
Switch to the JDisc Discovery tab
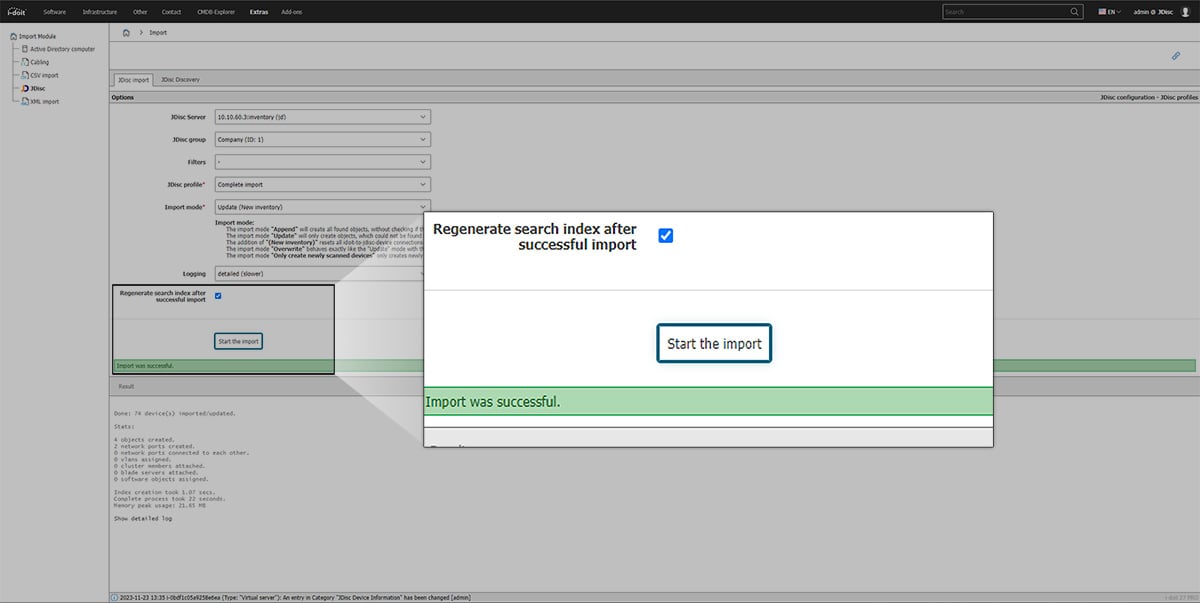point(180,79)
